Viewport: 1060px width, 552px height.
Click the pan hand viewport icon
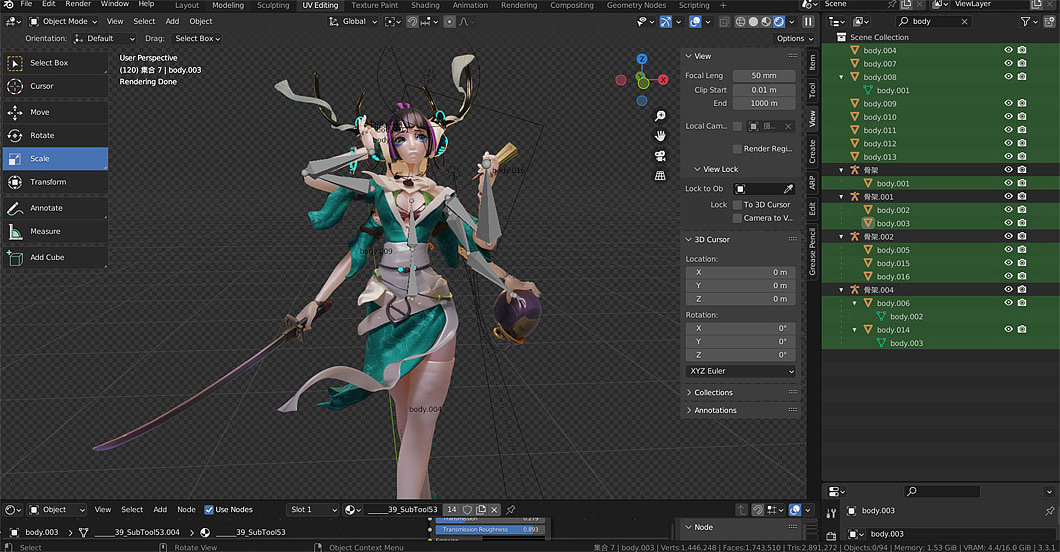click(x=660, y=136)
